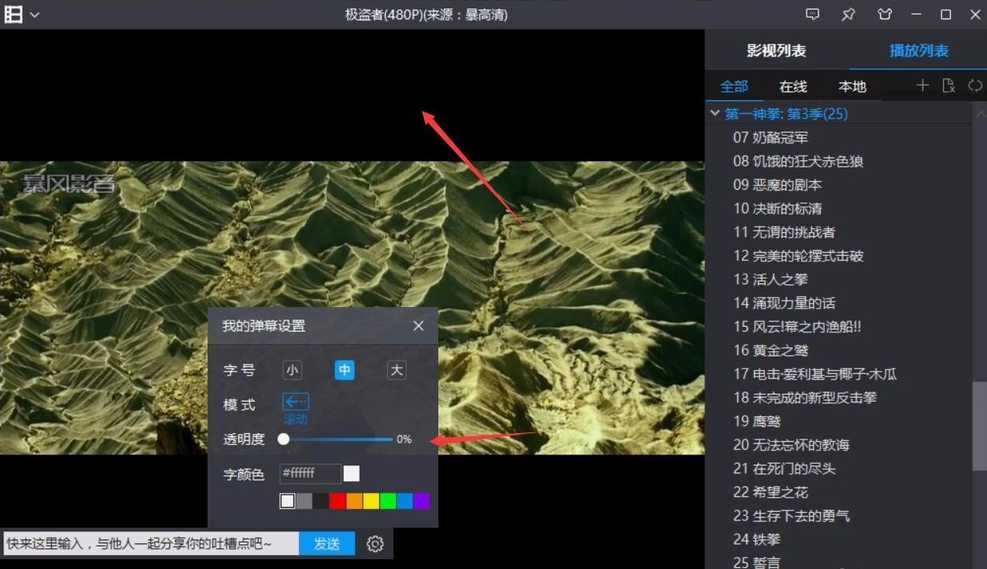Open the skin shirt icon
This screenshot has width=987, height=569.
pyautogui.click(x=884, y=15)
